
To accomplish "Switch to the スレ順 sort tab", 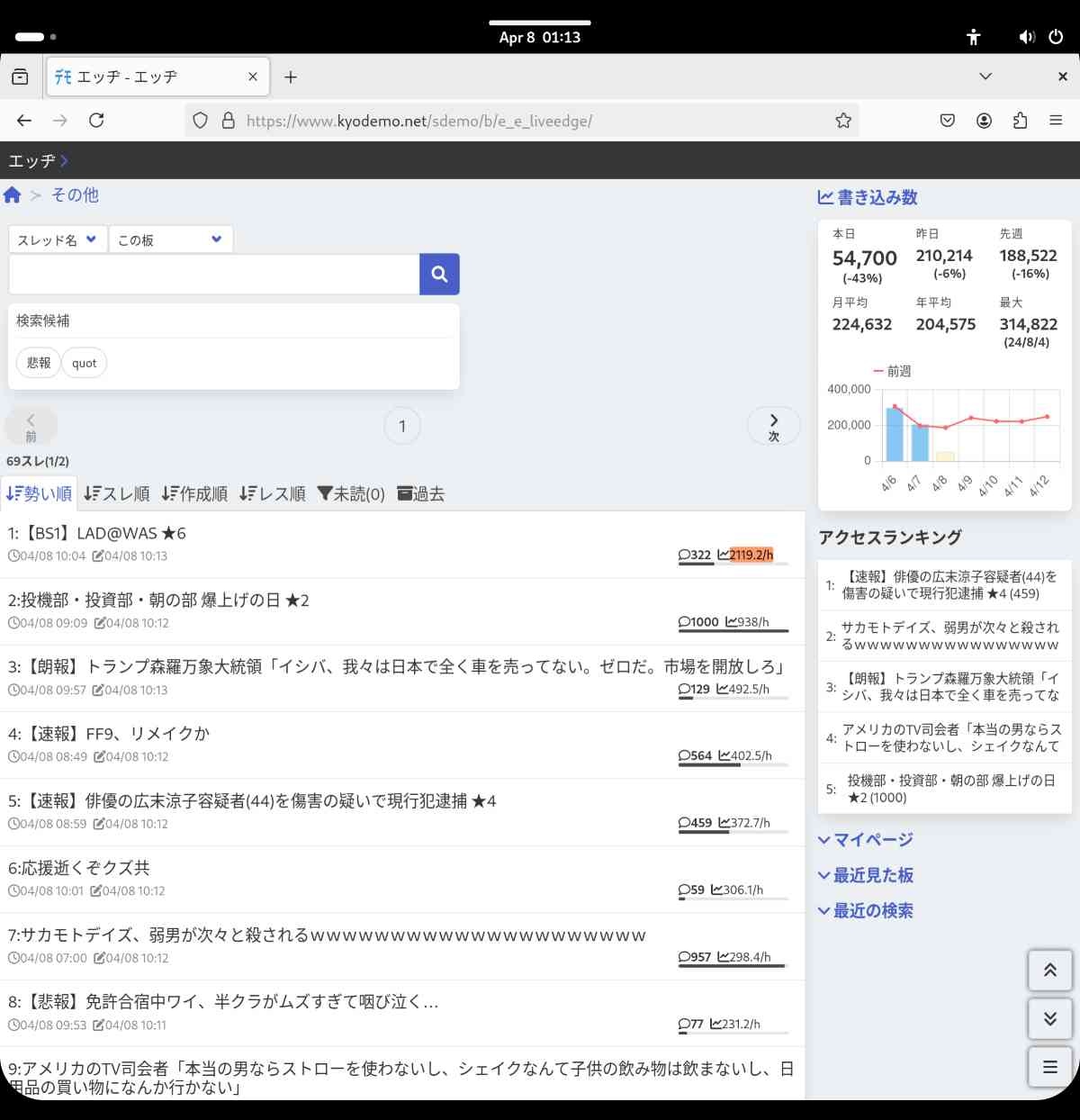I will point(117,494).
